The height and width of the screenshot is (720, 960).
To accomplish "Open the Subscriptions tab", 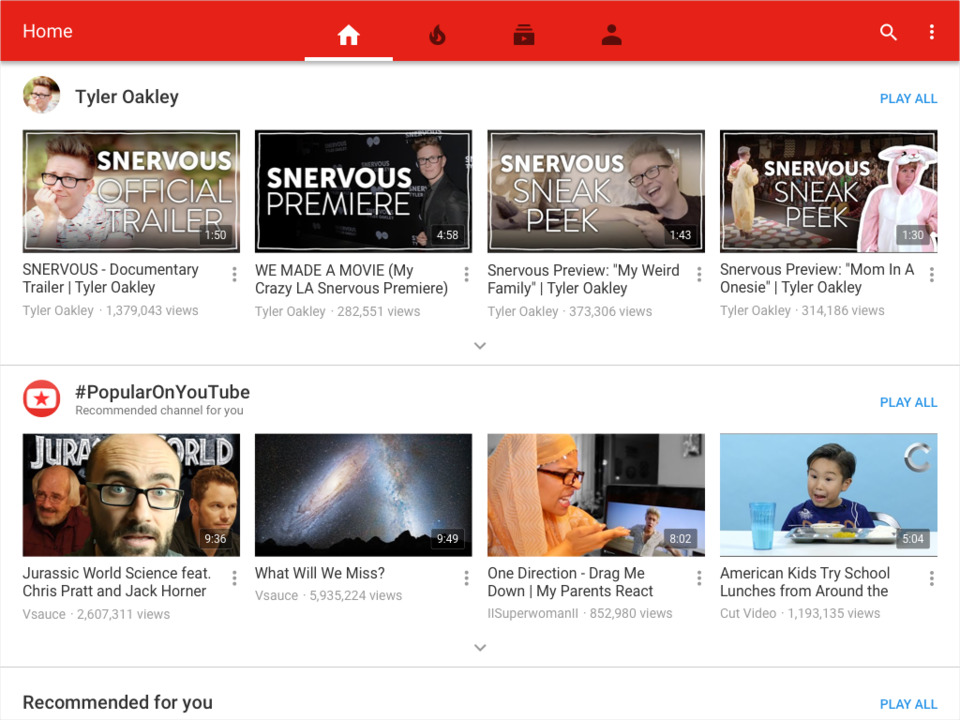I will pos(523,35).
